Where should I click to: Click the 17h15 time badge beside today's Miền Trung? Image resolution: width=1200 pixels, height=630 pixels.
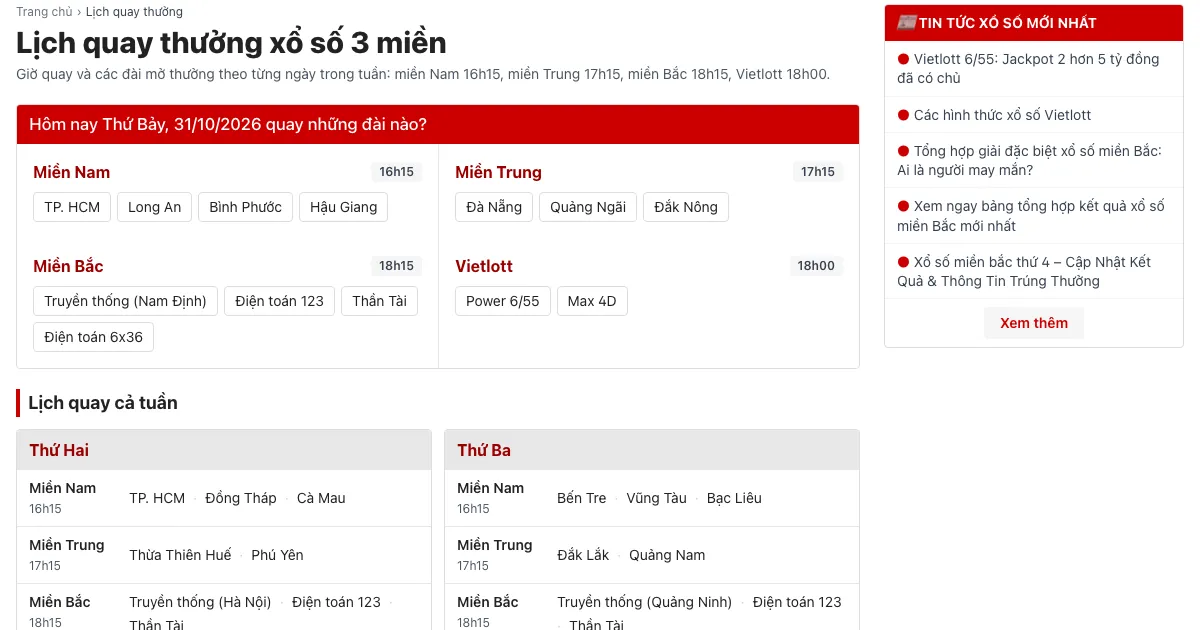pos(818,172)
